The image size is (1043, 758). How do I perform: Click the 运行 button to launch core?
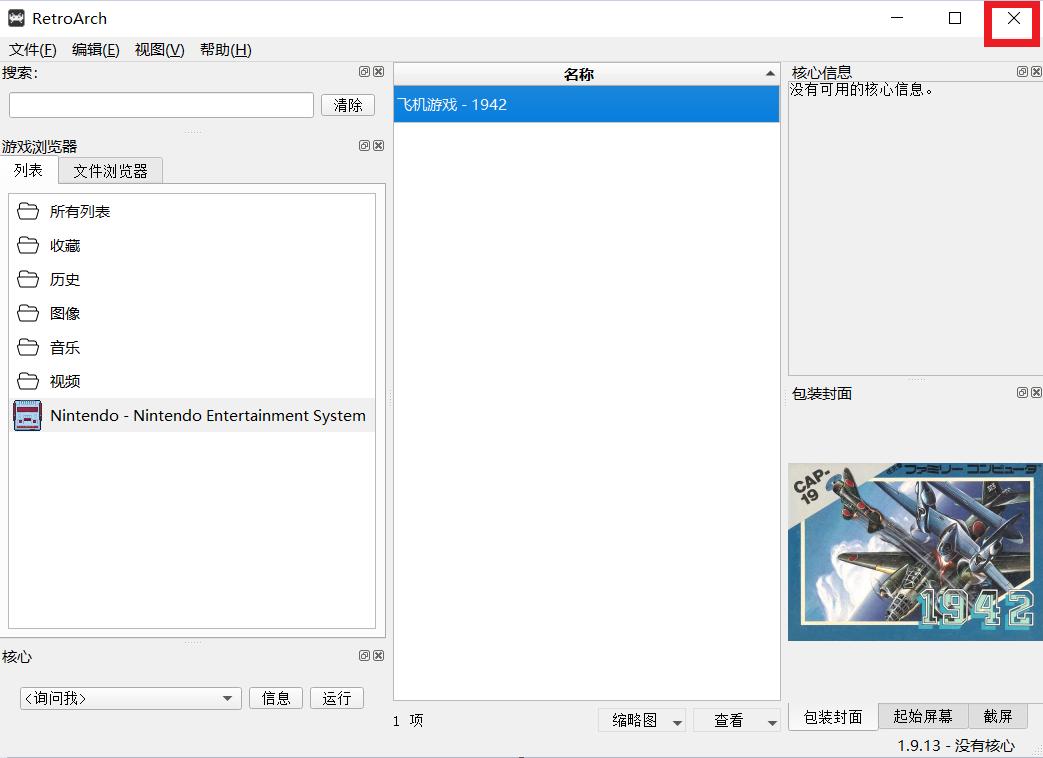click(336, 697)
